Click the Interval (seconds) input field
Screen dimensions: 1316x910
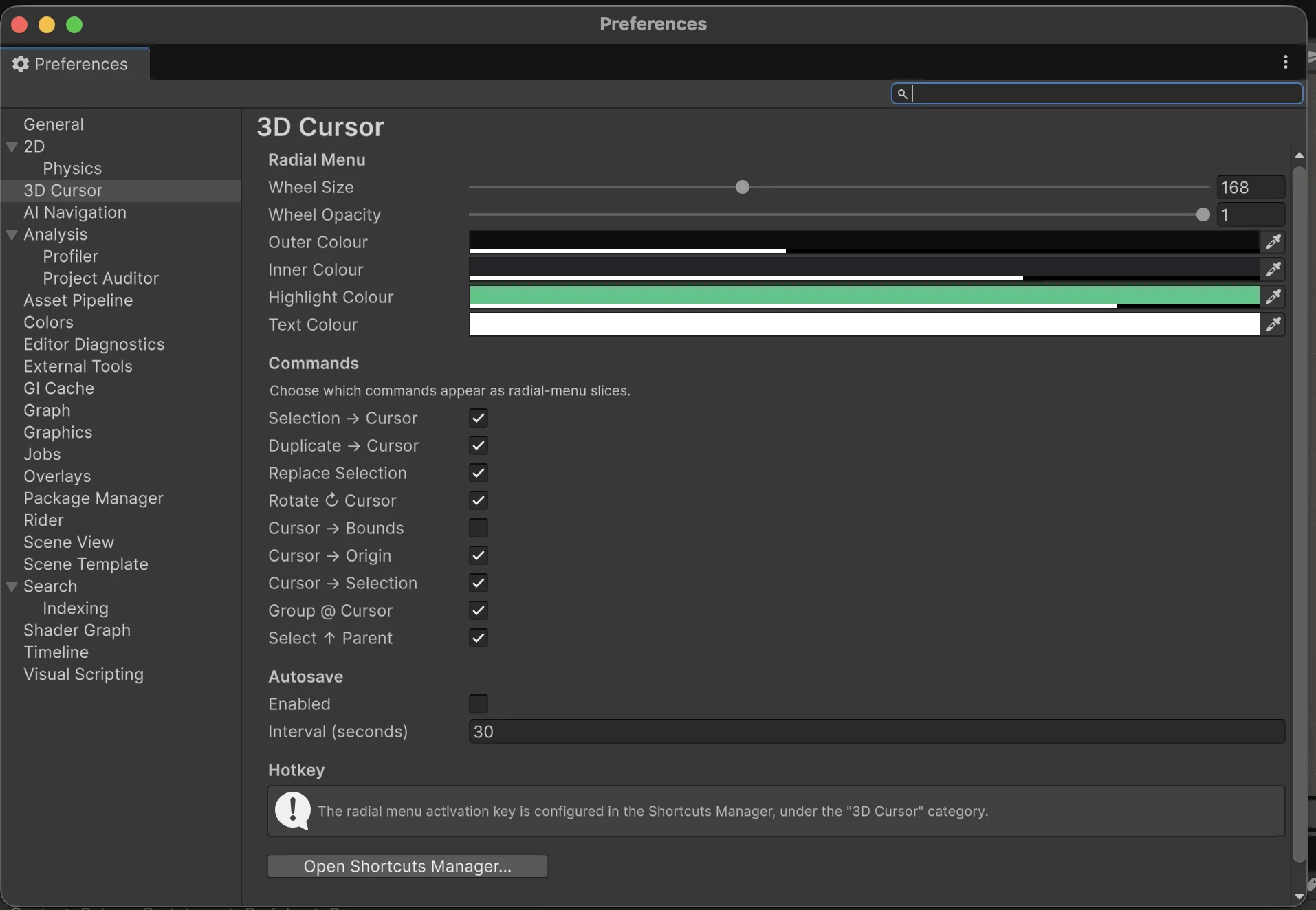[877, 731]
